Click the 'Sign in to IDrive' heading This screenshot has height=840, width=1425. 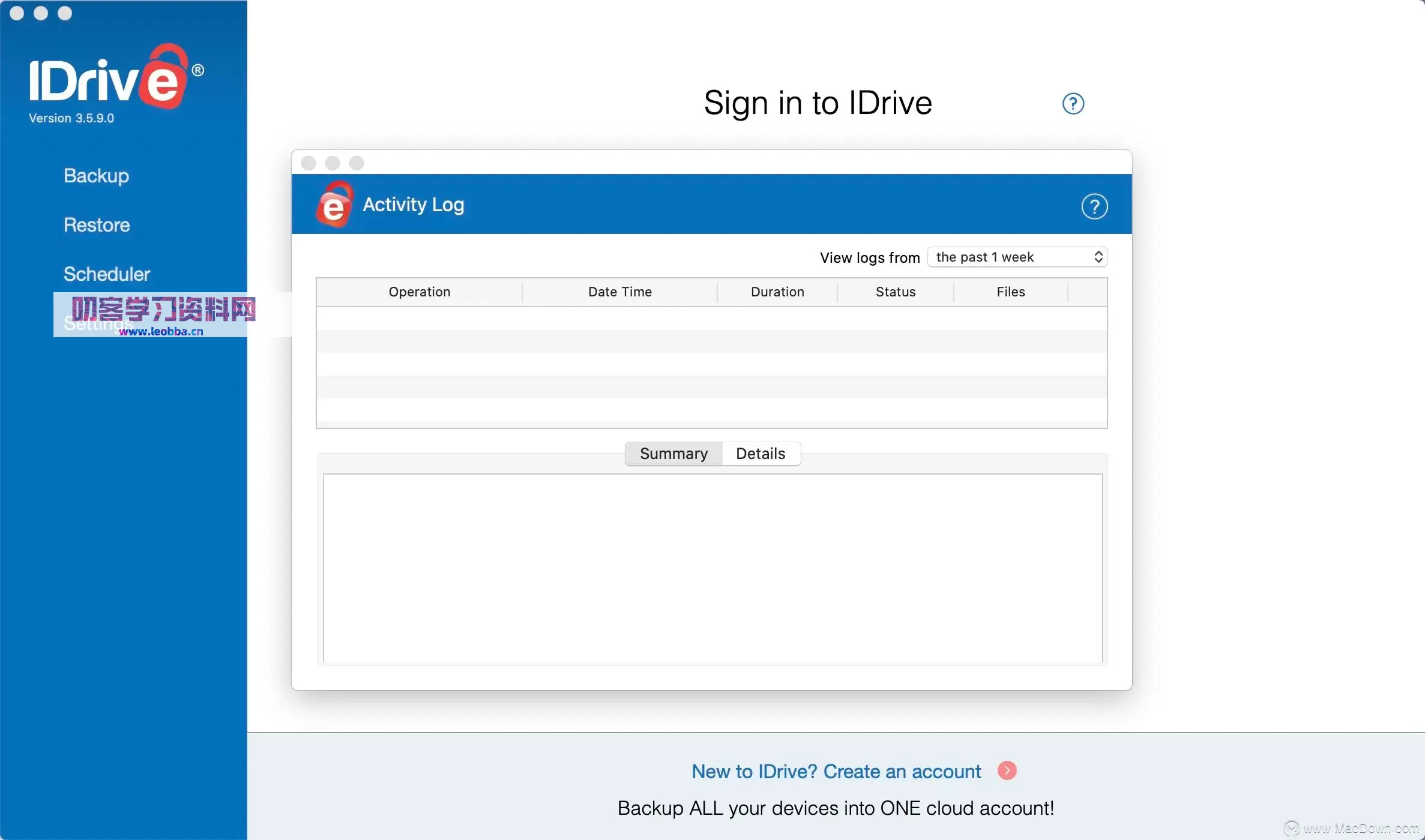click(x=818, y=103)
